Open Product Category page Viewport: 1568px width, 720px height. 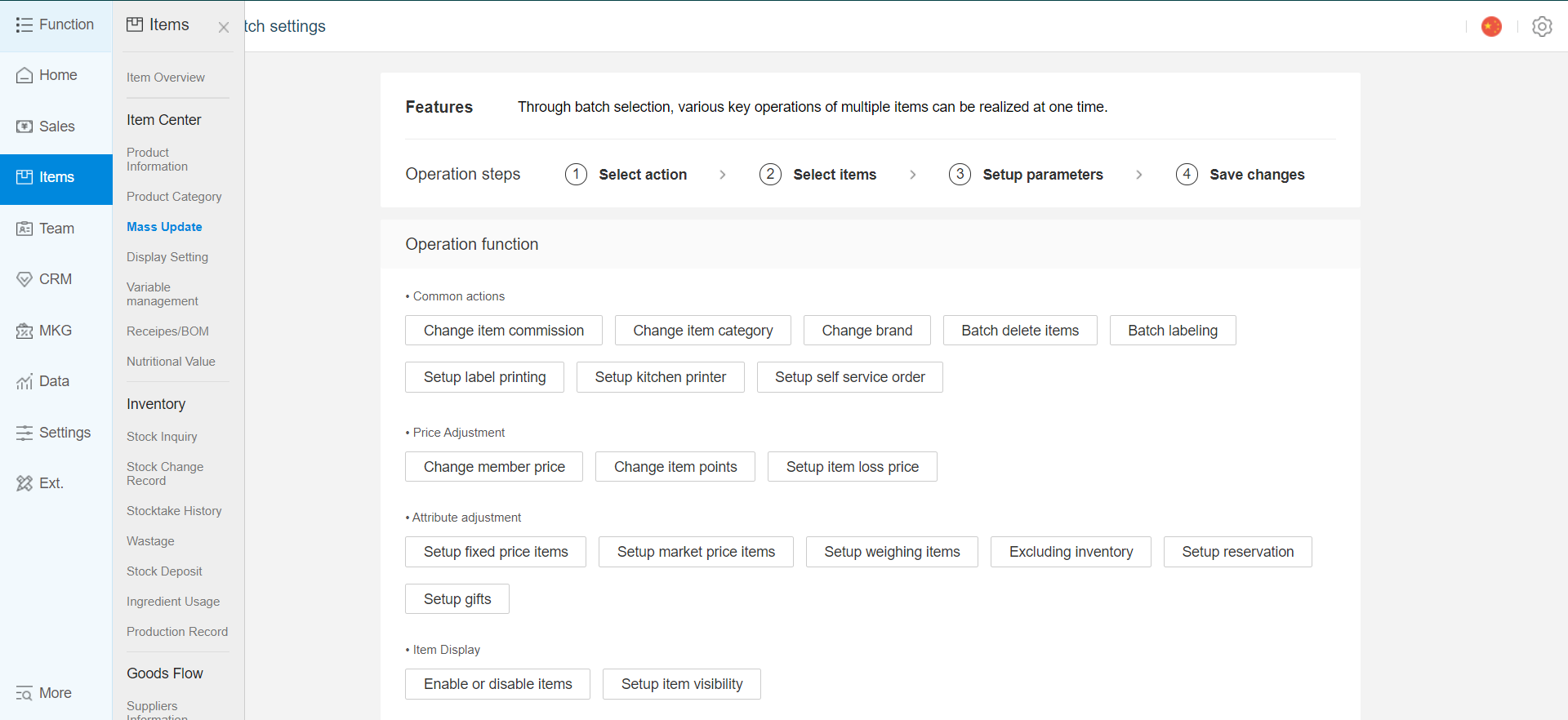(x=174, y=197)
